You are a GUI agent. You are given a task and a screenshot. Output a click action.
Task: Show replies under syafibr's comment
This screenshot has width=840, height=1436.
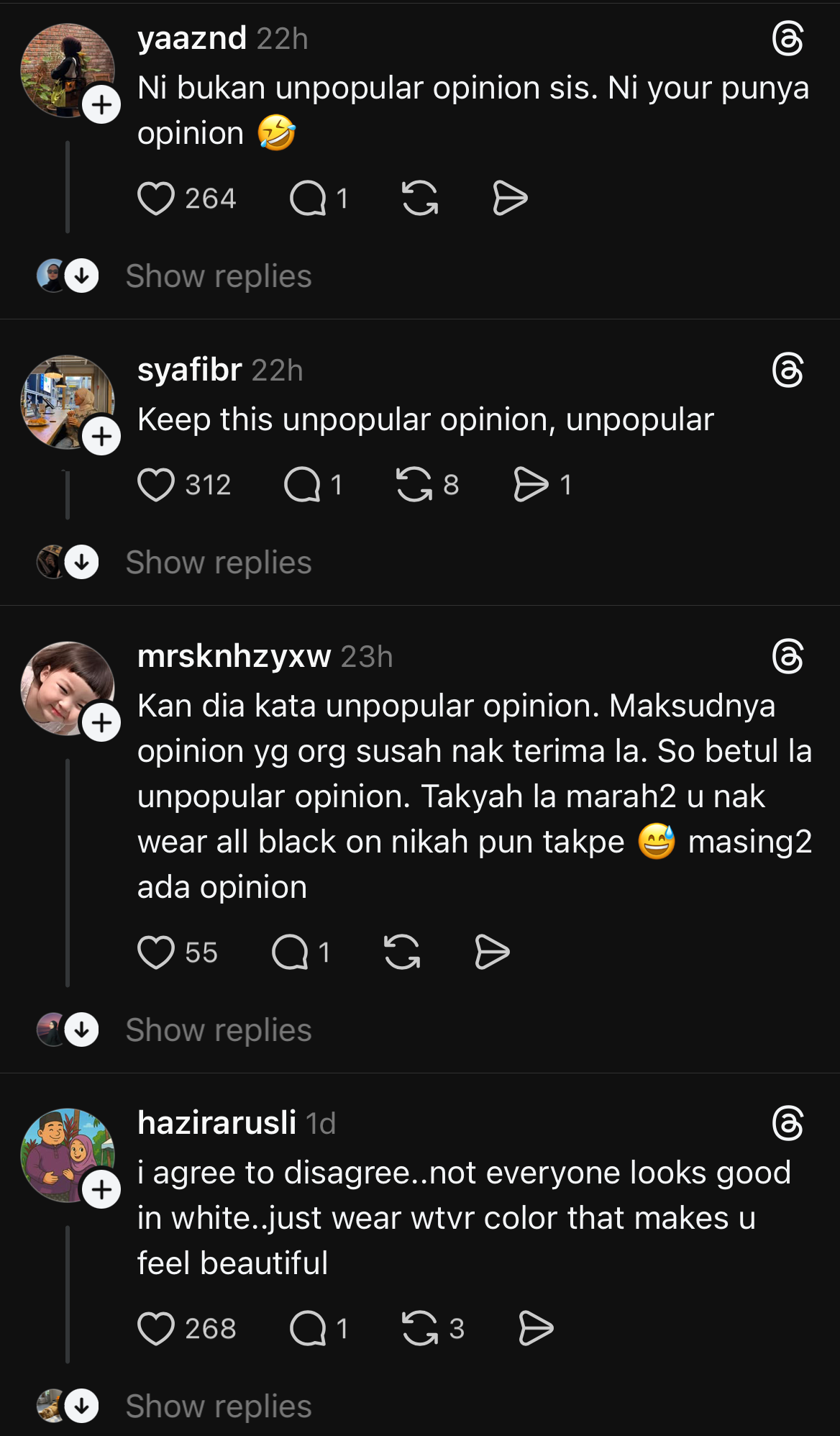point(218,563)
